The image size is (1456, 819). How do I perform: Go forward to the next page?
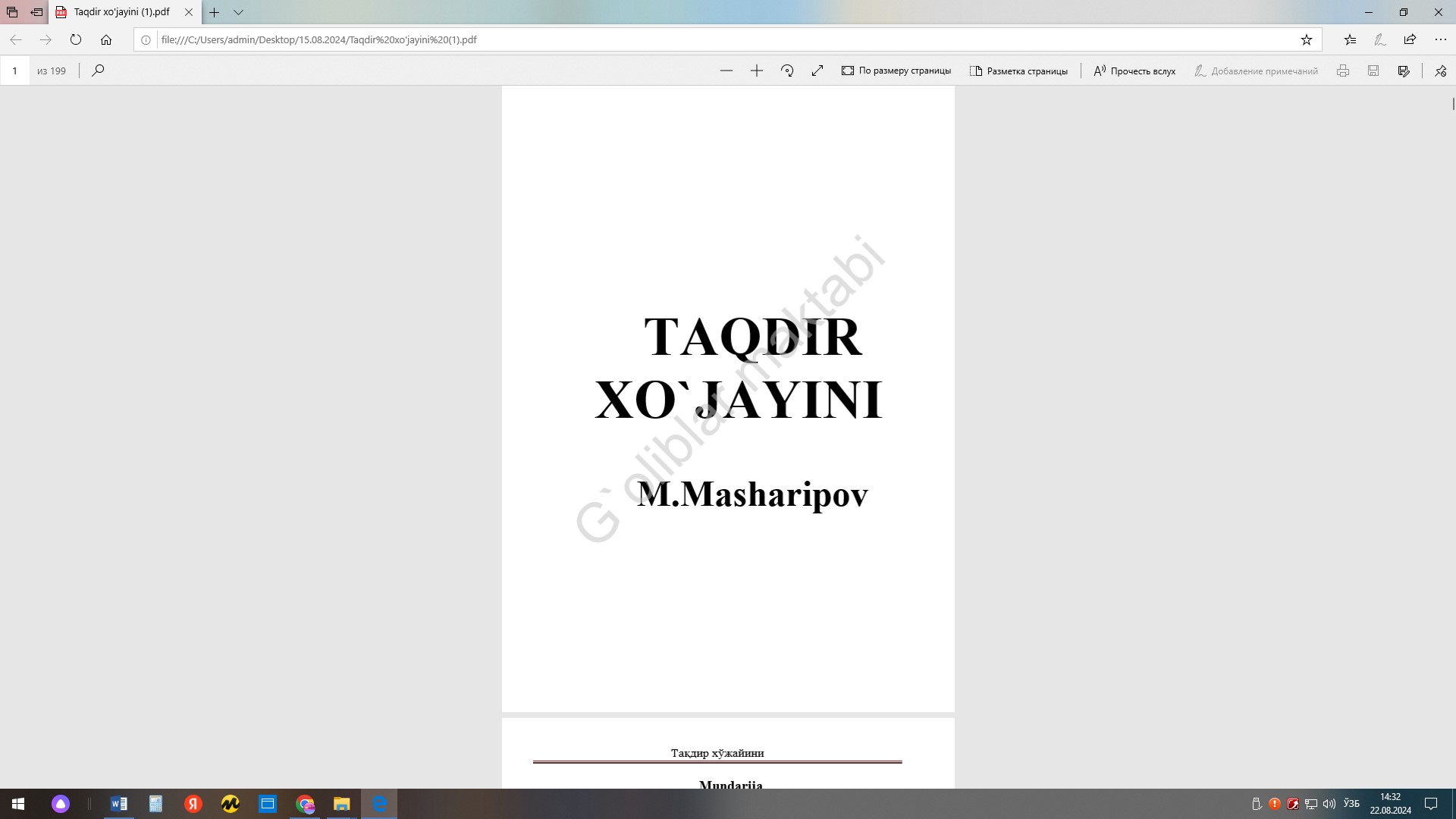[x=45, y=39]
